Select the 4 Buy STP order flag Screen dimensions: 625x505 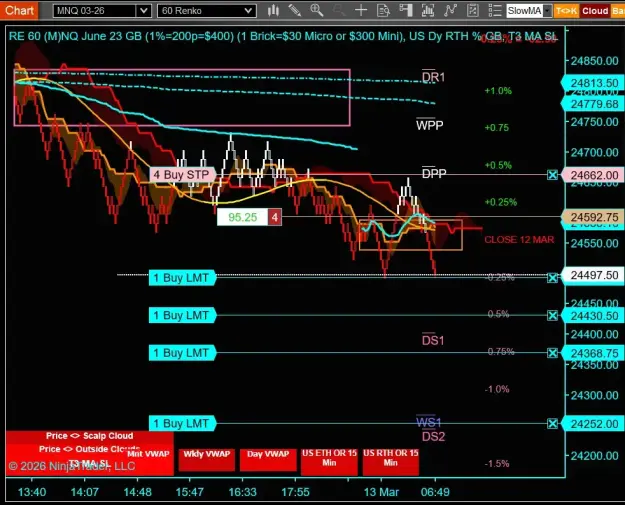click(183, 175)
